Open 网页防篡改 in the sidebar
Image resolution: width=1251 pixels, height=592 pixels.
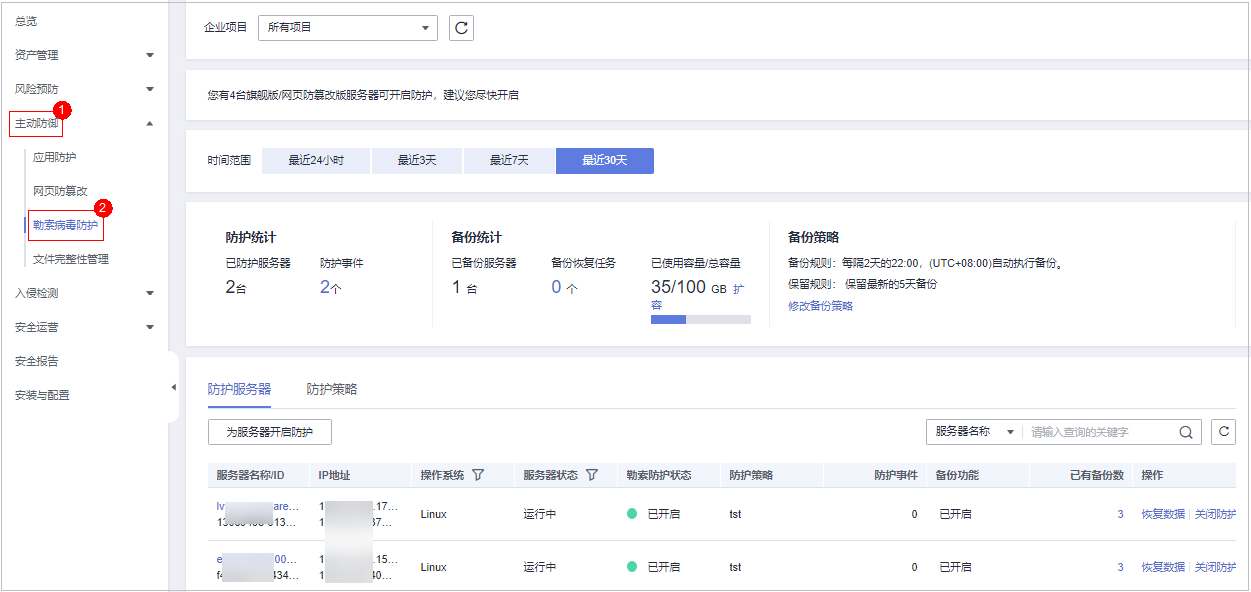click(x=60, y=191)
